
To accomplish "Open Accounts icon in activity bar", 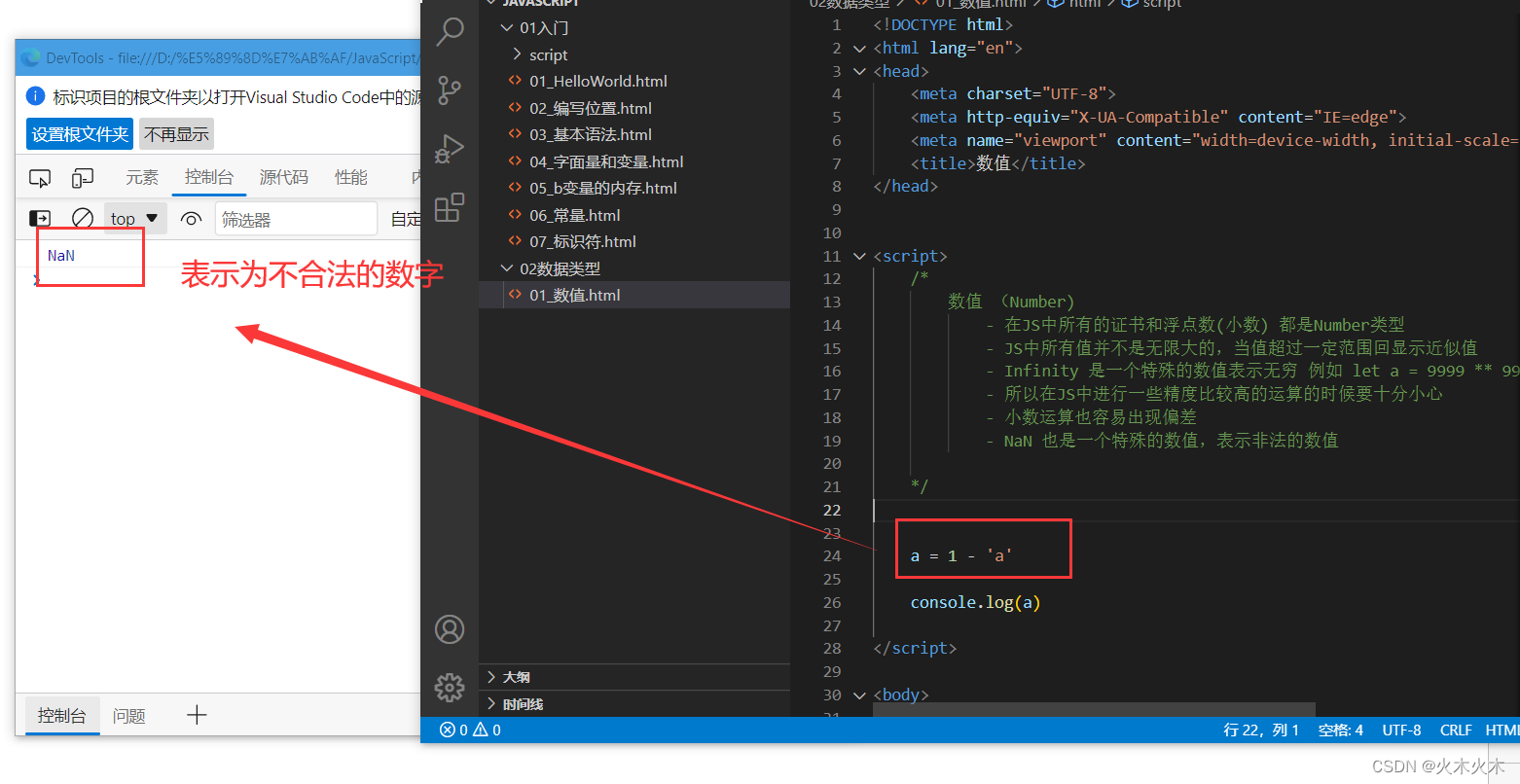I will 450,629.
